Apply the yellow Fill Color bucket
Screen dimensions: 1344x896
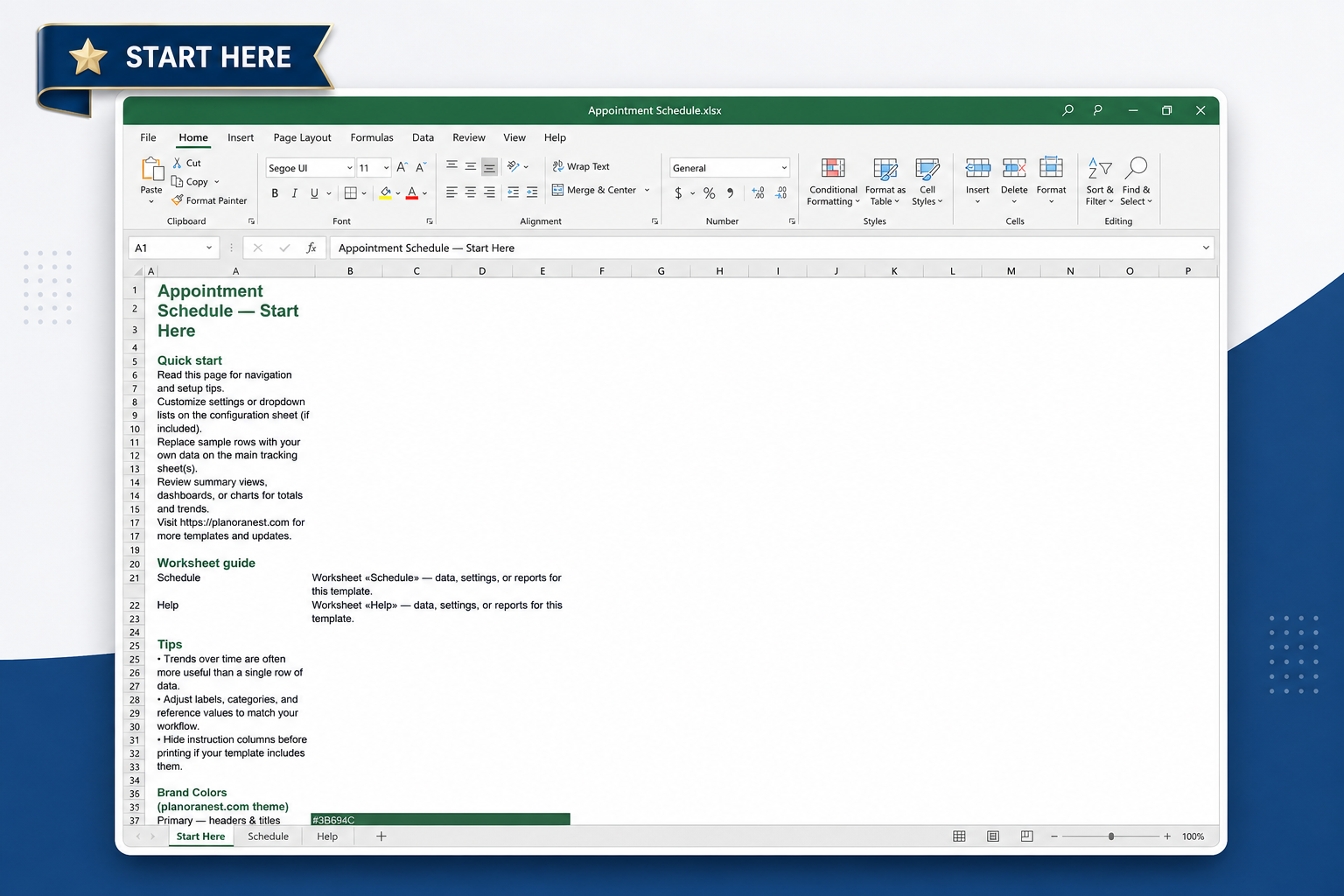pyautogui.click(x=385, y=192)
